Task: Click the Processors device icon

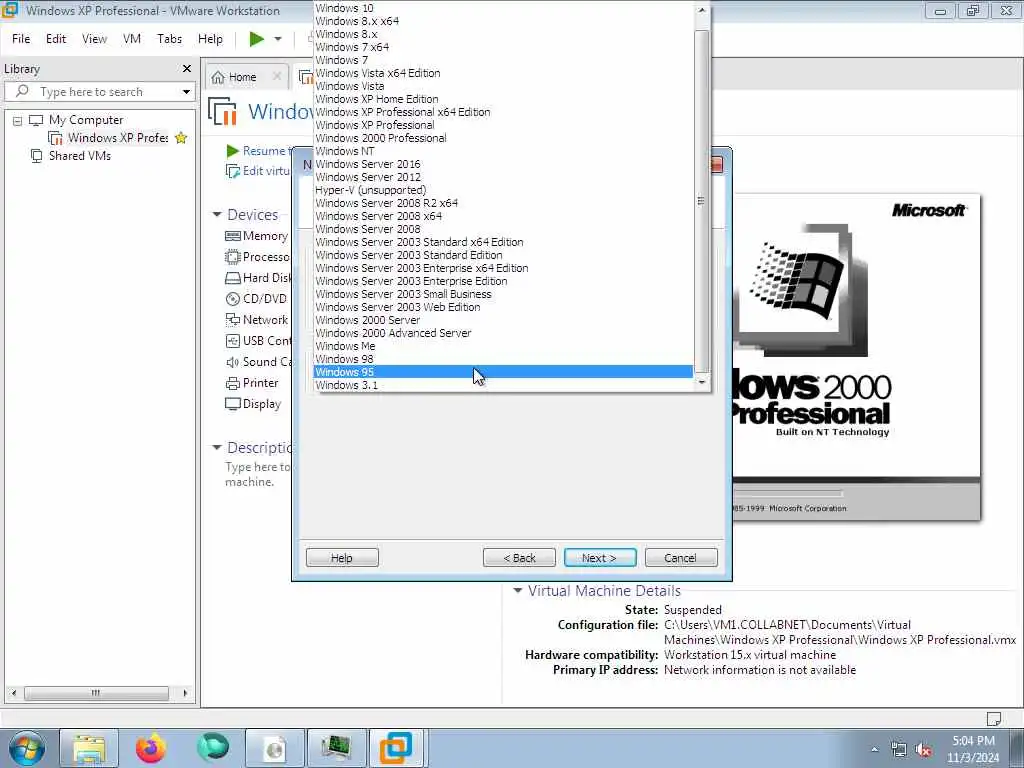Action: click(x=232, y=257)
